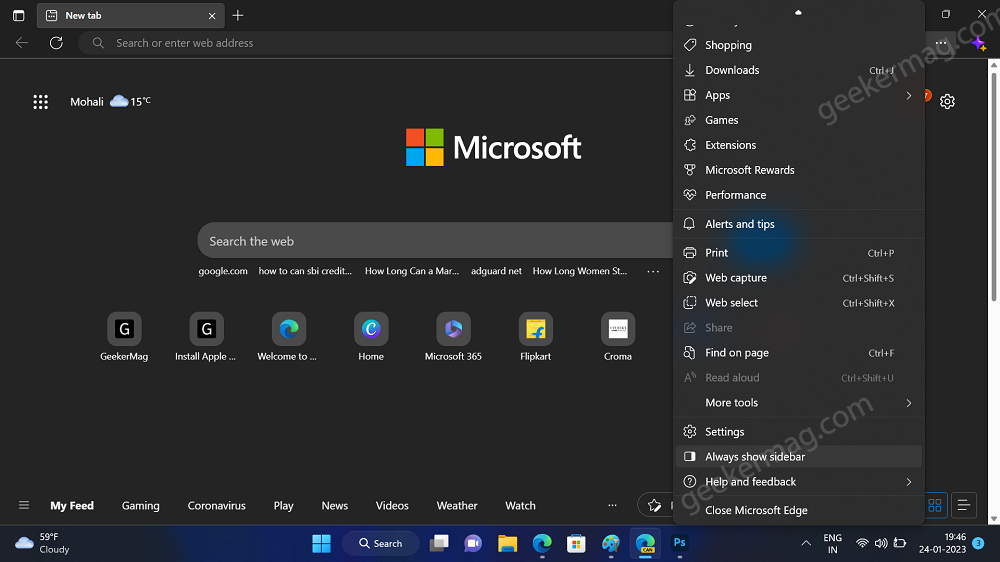Click the Mohali weather widget
This screenshot has height=562, width=1000.
coord(110,101)
